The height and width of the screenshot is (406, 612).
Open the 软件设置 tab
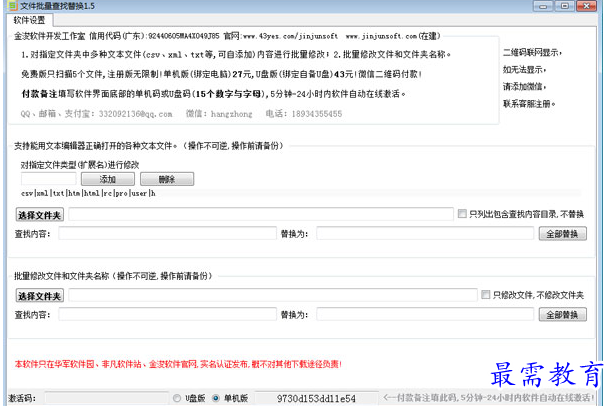pos(29,20)
